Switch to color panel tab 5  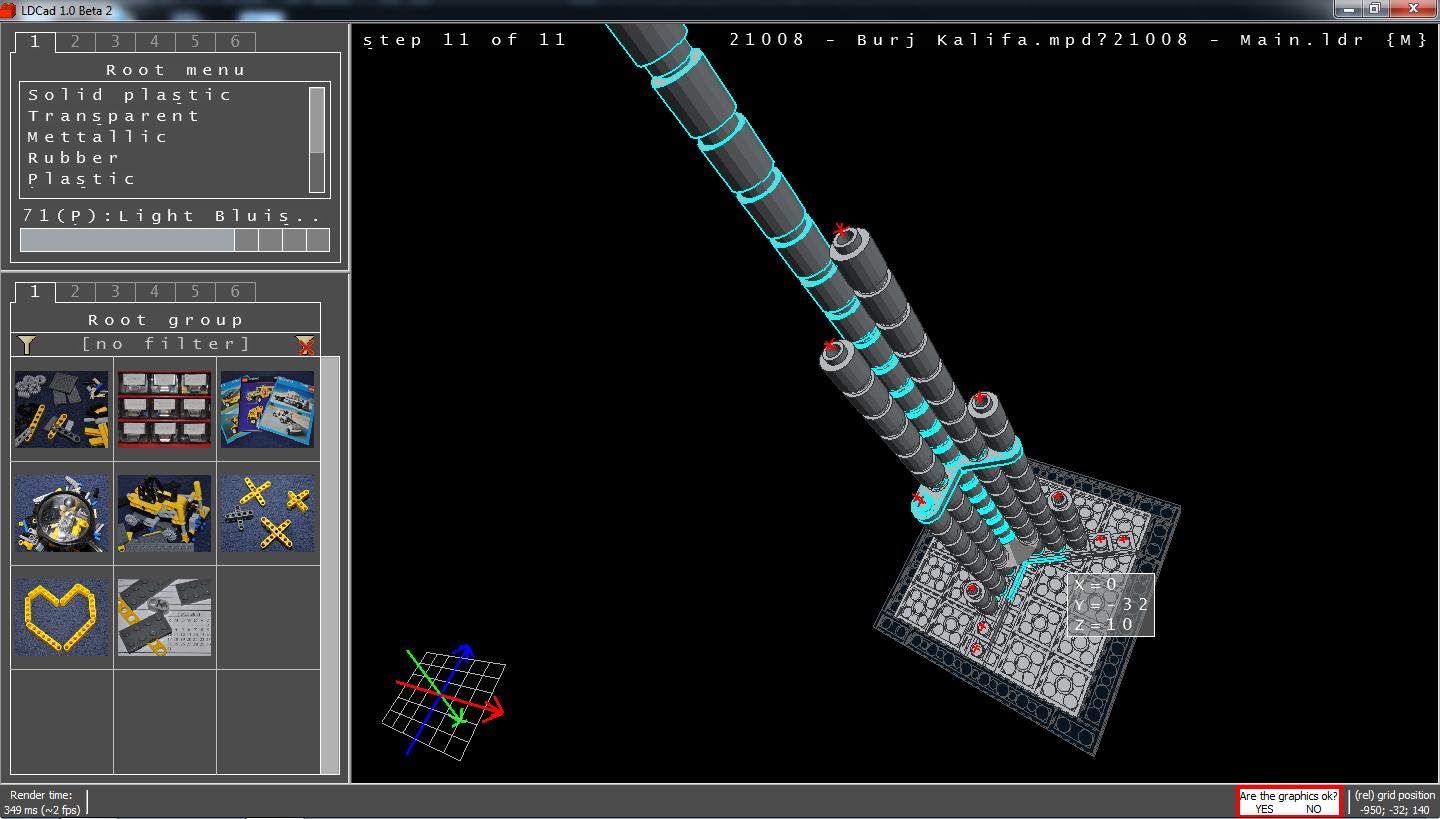point(195,42)
